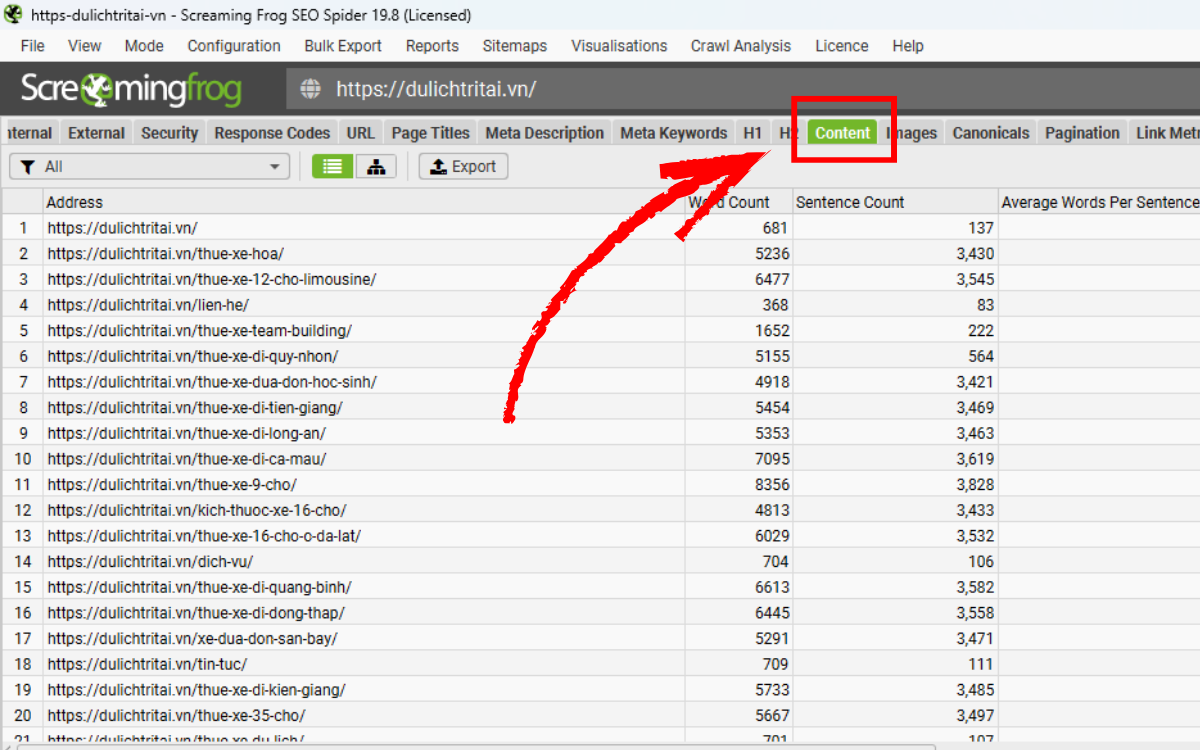
Task: Switch to the Response Codes tab
Action: click(272, 133)
